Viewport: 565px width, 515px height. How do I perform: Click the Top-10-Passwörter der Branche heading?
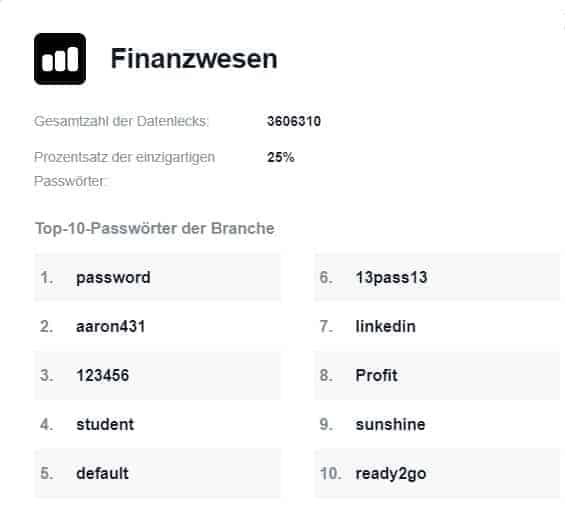click(155, 228)
